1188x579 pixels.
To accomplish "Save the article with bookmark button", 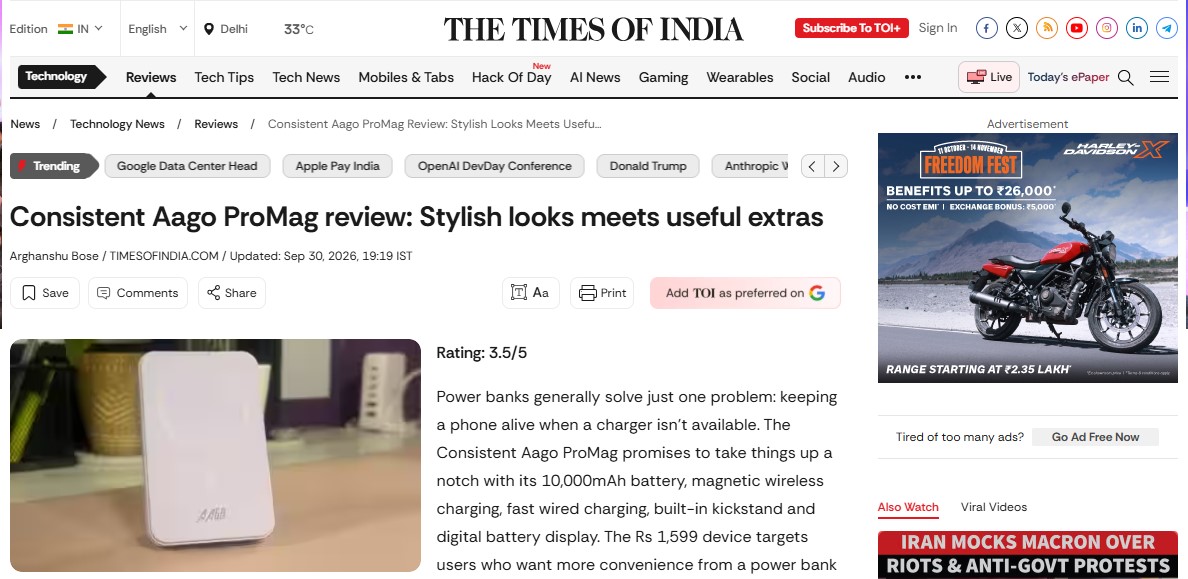I will click(x=45, y=293).
